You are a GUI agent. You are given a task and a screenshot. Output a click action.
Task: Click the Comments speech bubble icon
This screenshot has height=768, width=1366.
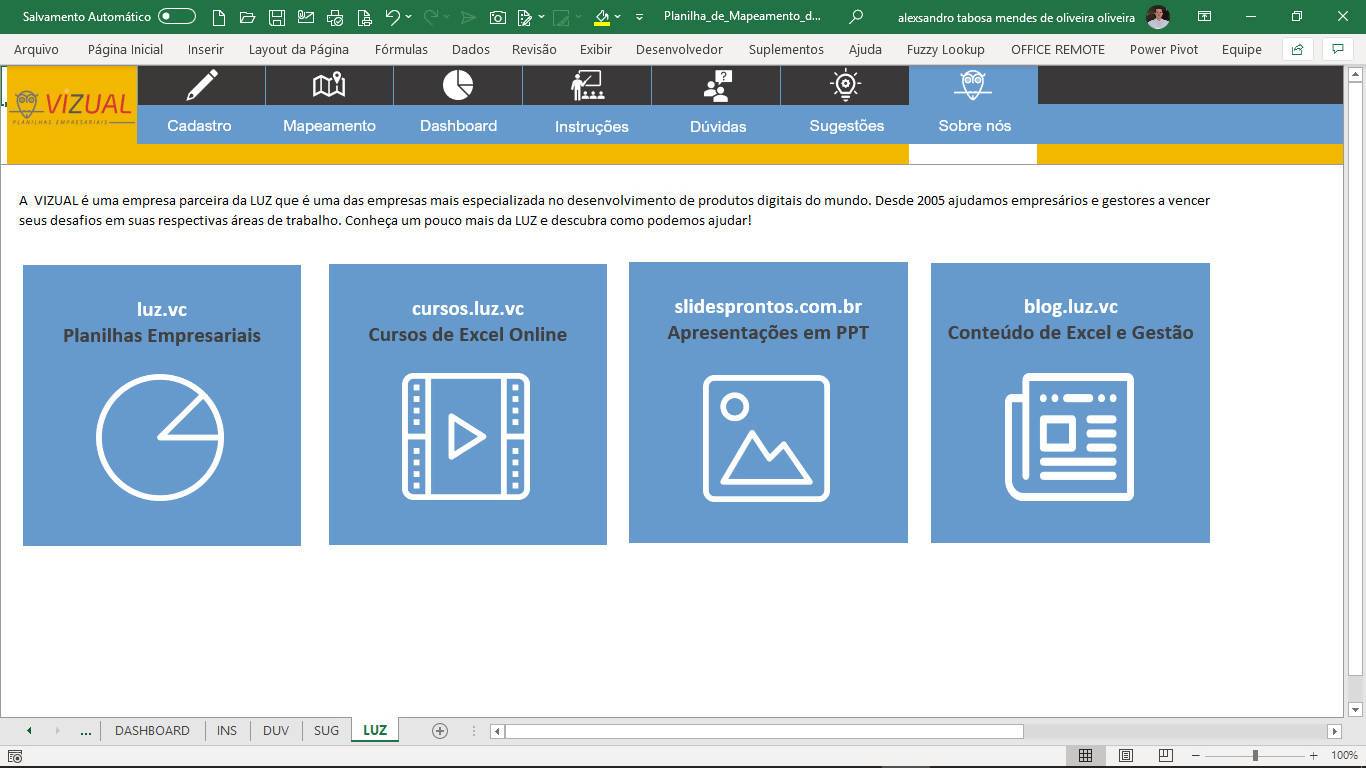tap(1337, 49)
